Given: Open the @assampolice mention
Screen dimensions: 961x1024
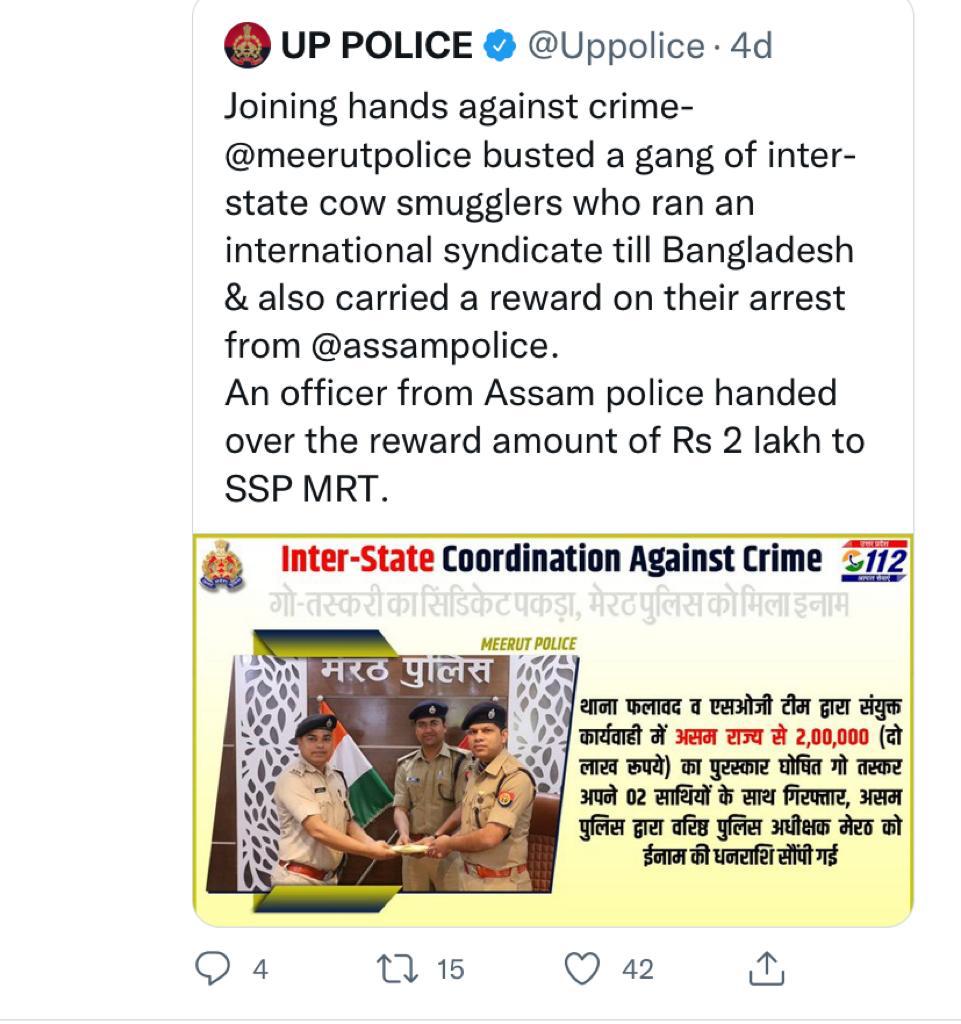Looking at the screenshot, I should tap(431, 345).
